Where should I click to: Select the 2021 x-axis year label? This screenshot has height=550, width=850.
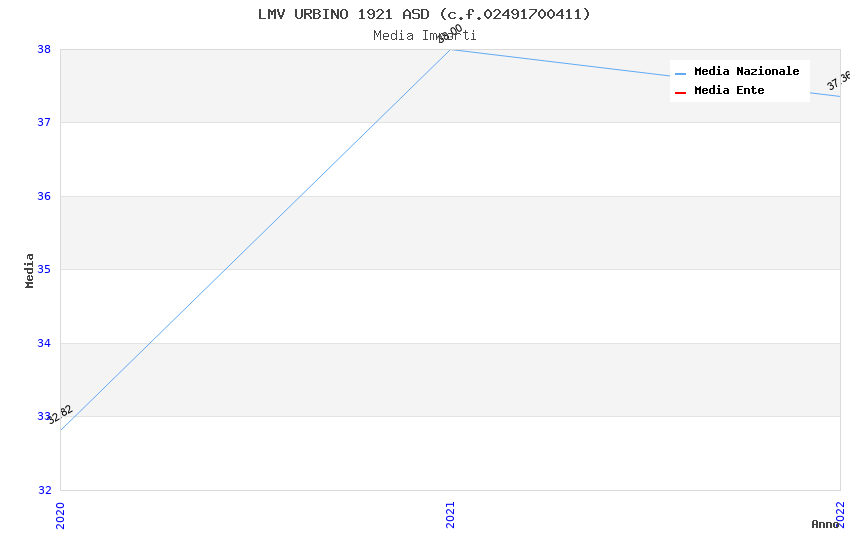pyautogui.click(x=450, y=515)
